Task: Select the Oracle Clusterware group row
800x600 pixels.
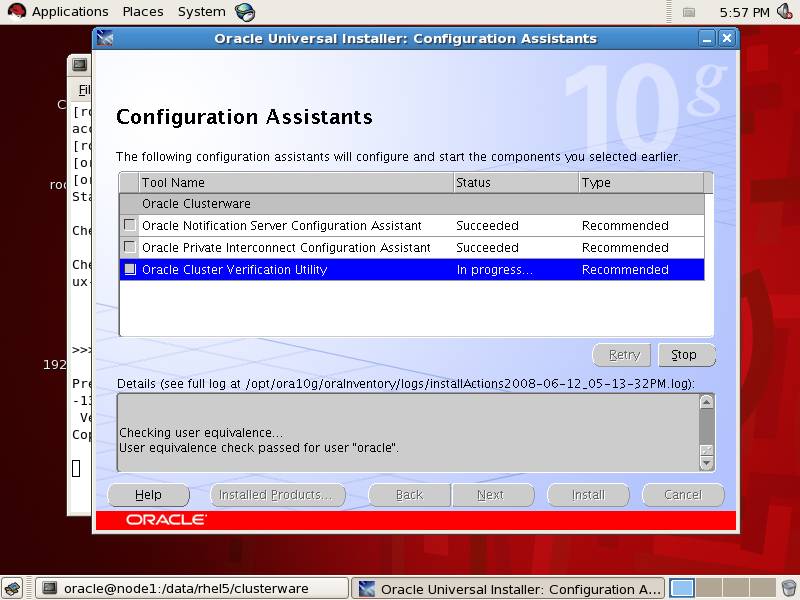Action: 412,204
